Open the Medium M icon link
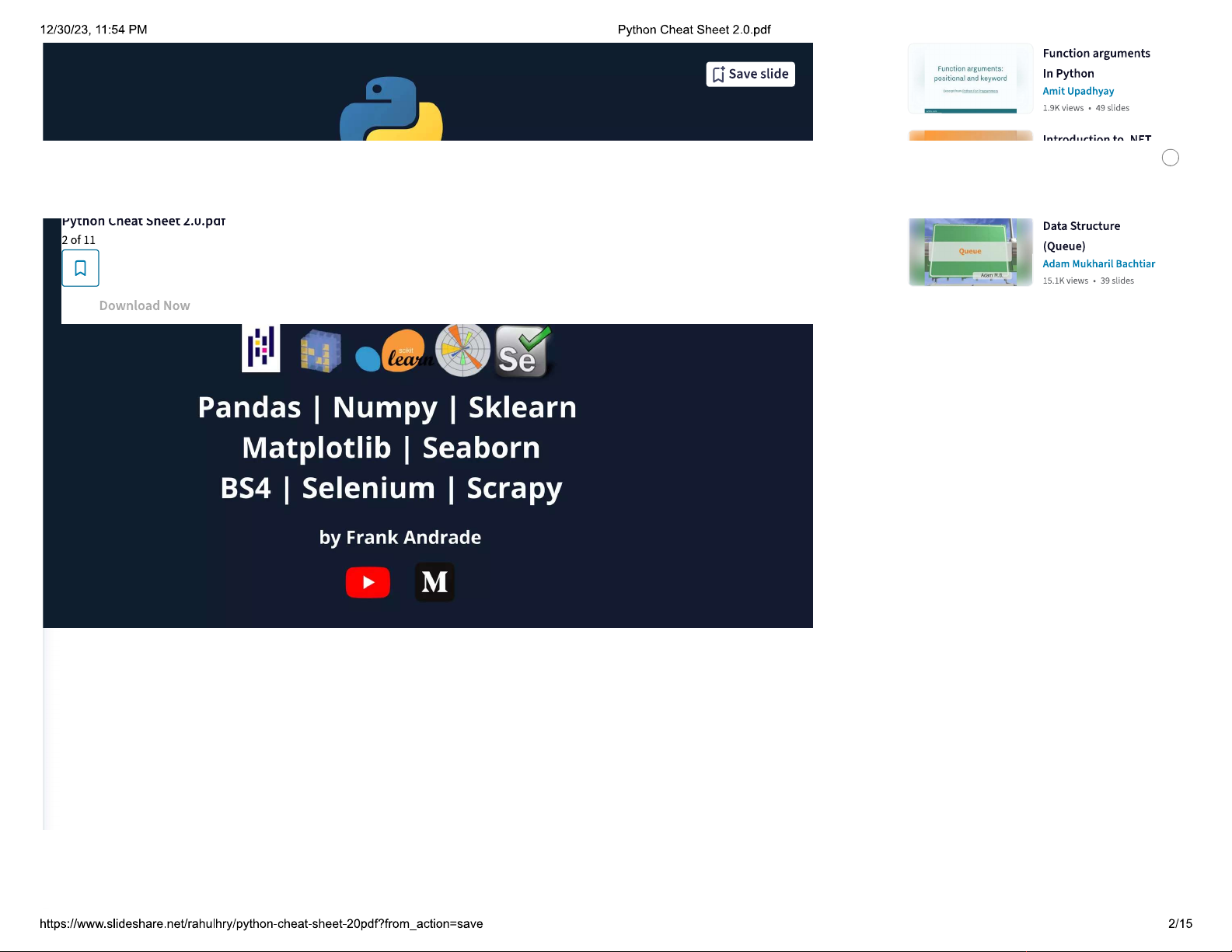Image resolution: width=1232 pixels, height=952 pixels. point(435,582)
